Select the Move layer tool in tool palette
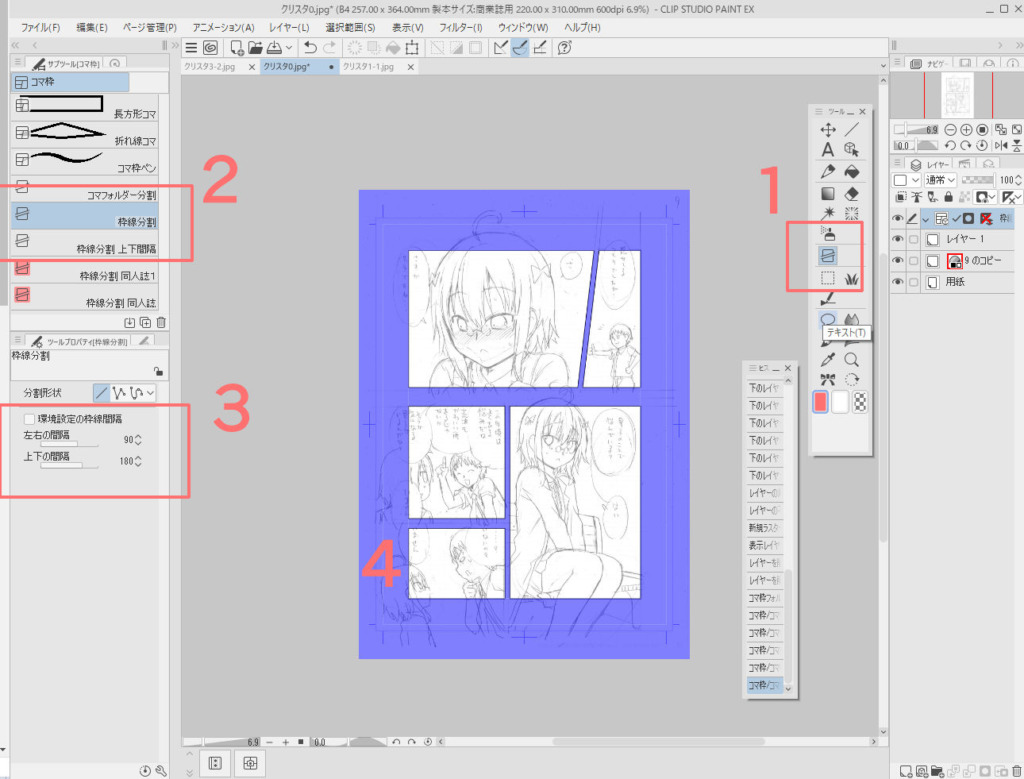 coord(828,130)
